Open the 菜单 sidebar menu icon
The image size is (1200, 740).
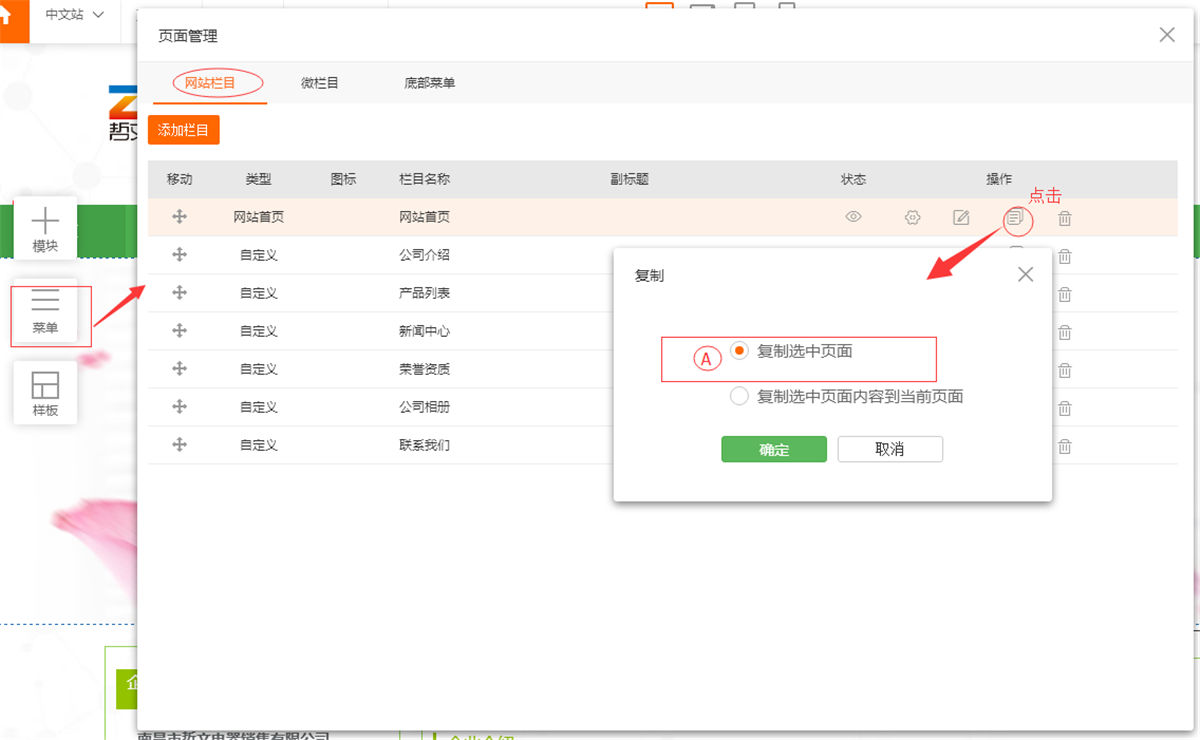[45, 310]
